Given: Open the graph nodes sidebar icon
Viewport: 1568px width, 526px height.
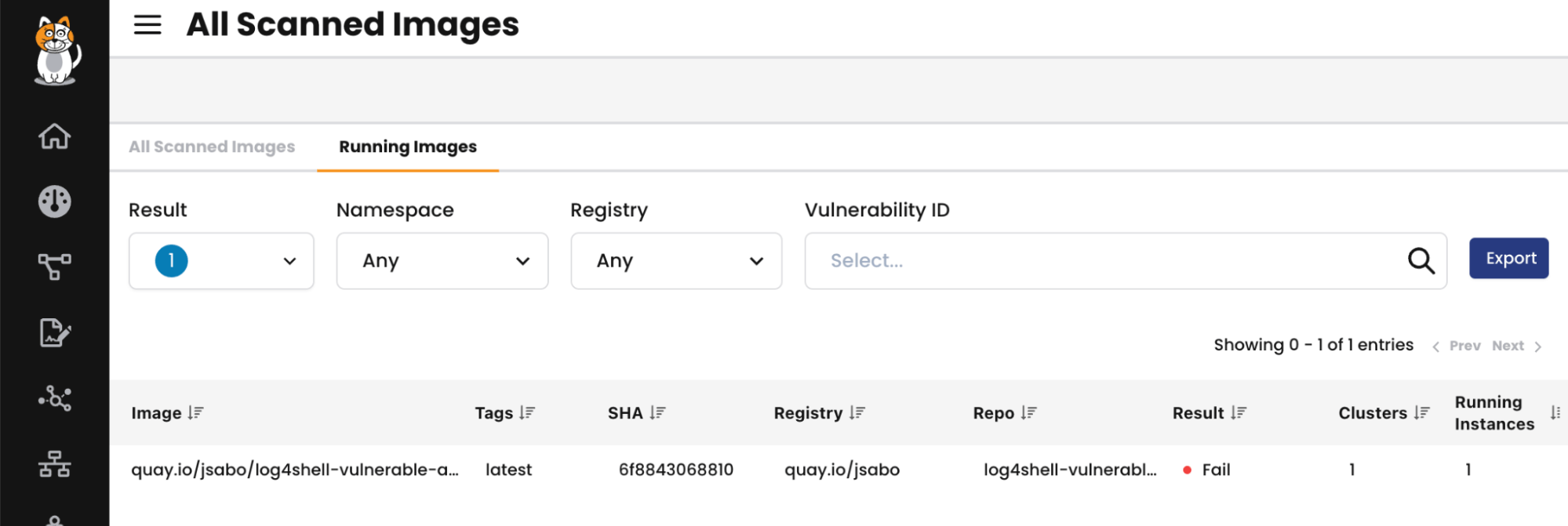Looking at the screenshot, I should [x=55, y=399].
